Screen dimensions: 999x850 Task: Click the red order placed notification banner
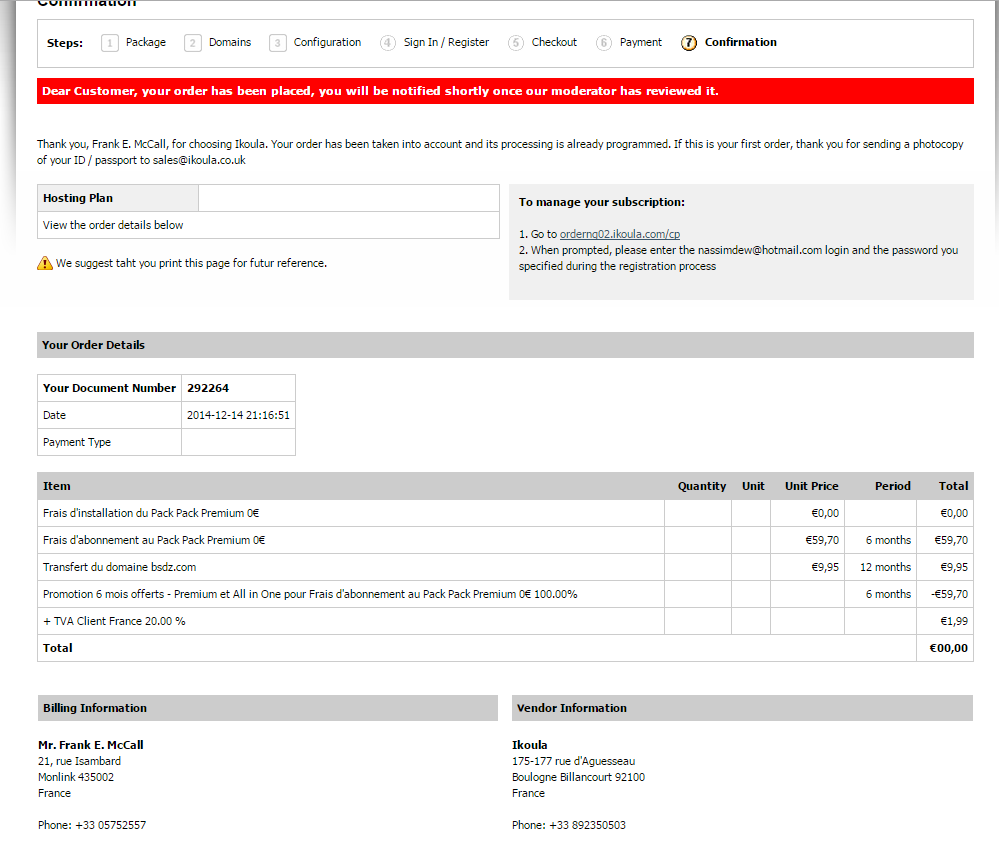pos(505,91)
